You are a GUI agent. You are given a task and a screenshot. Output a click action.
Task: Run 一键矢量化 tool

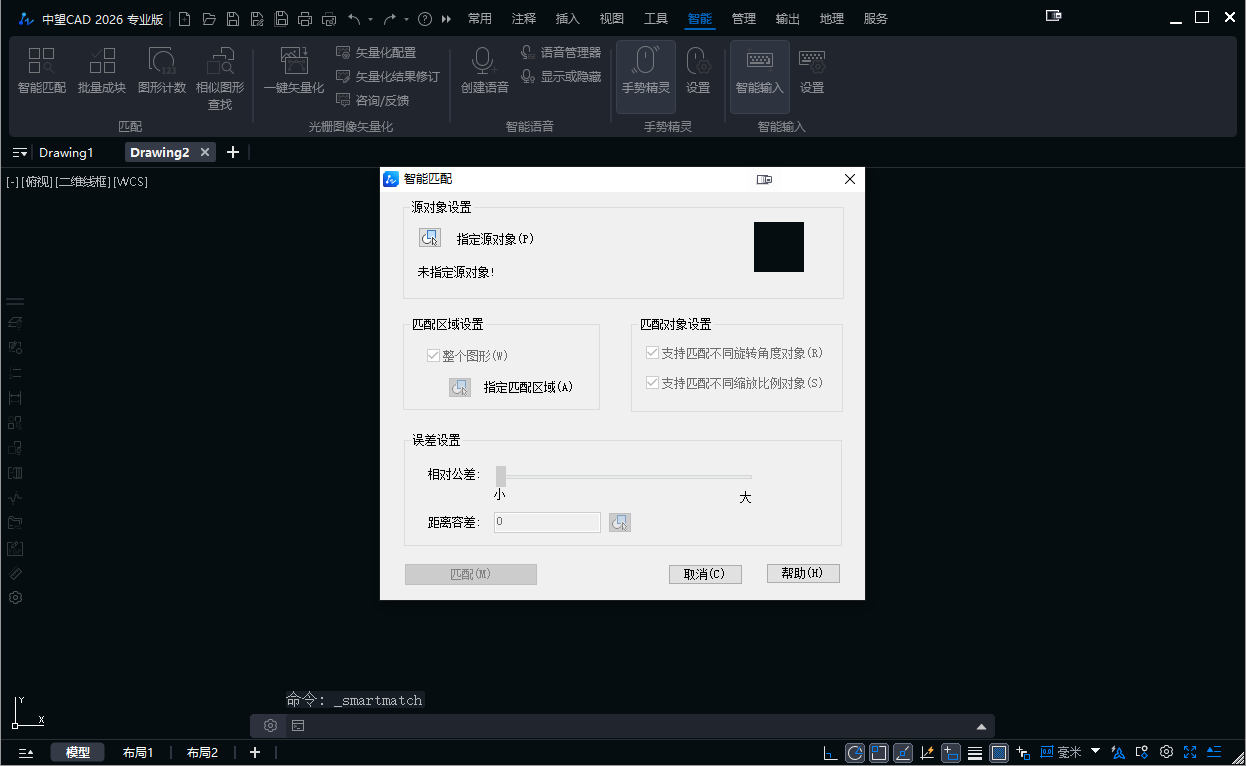coord(294,71)
